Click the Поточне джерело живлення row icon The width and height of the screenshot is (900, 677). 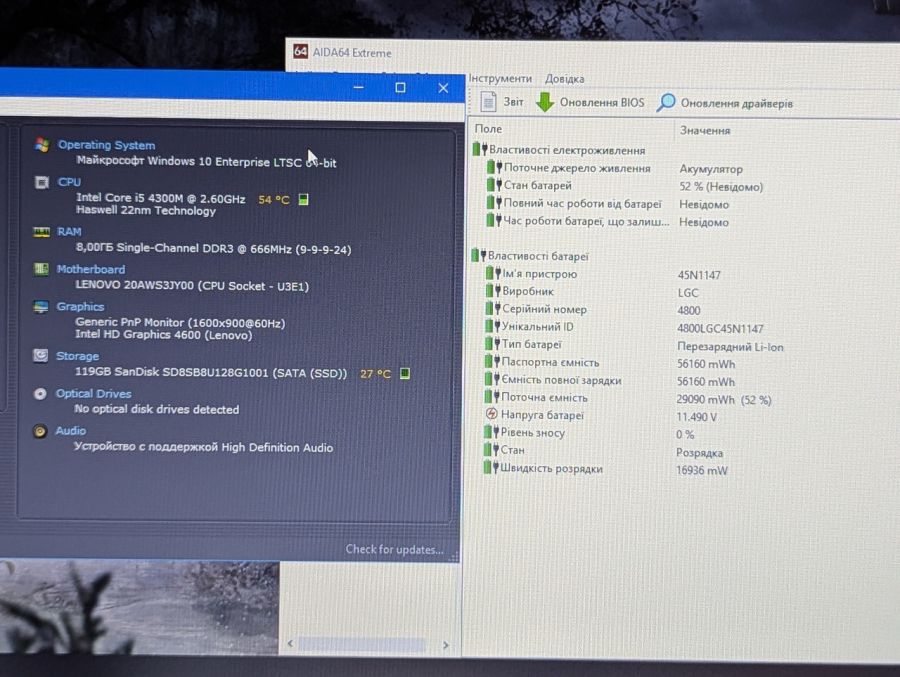tap(494, 167)
